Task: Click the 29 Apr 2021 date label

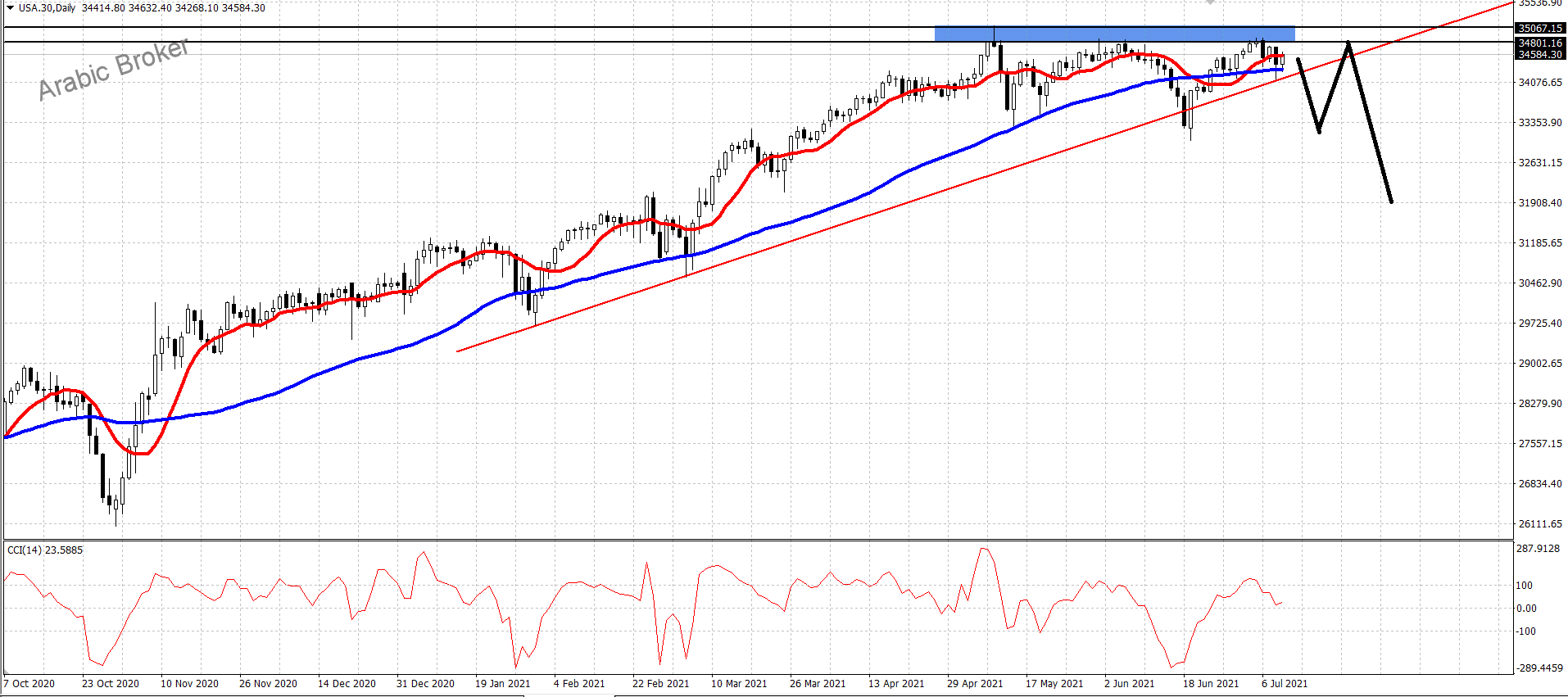Action: (x=975, y=684)
